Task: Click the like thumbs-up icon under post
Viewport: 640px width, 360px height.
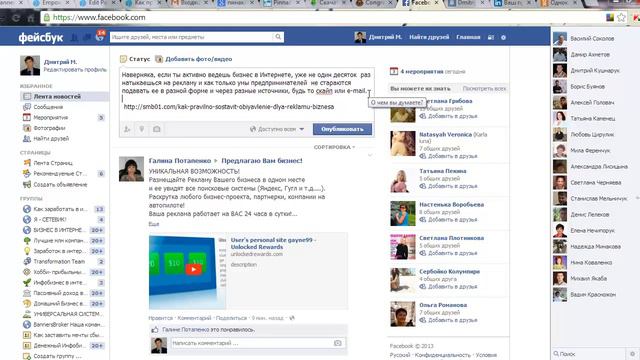Action: coord(155,329)
